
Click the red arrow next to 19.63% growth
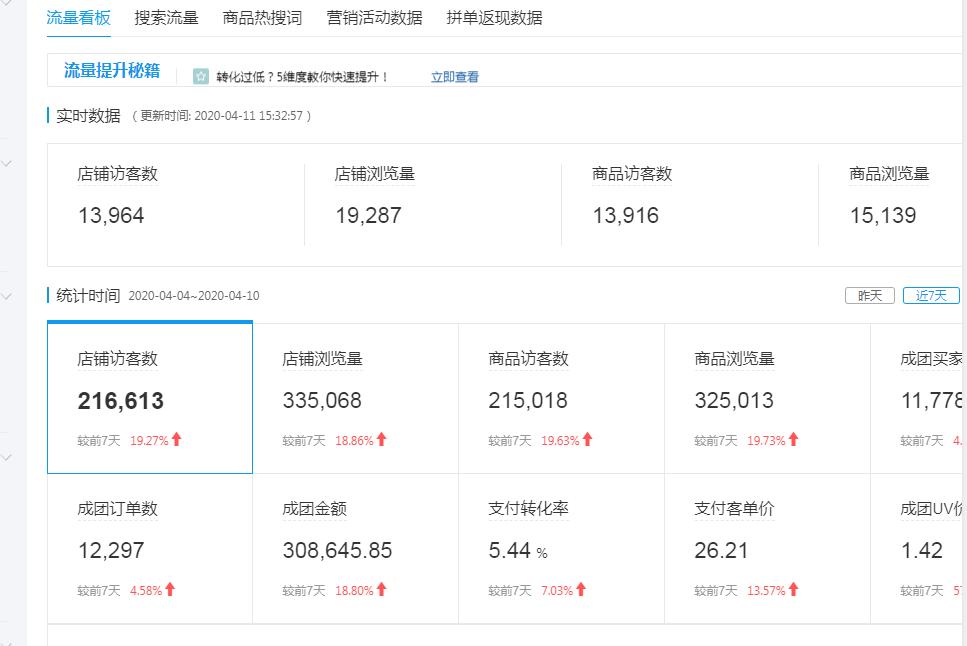587,437
